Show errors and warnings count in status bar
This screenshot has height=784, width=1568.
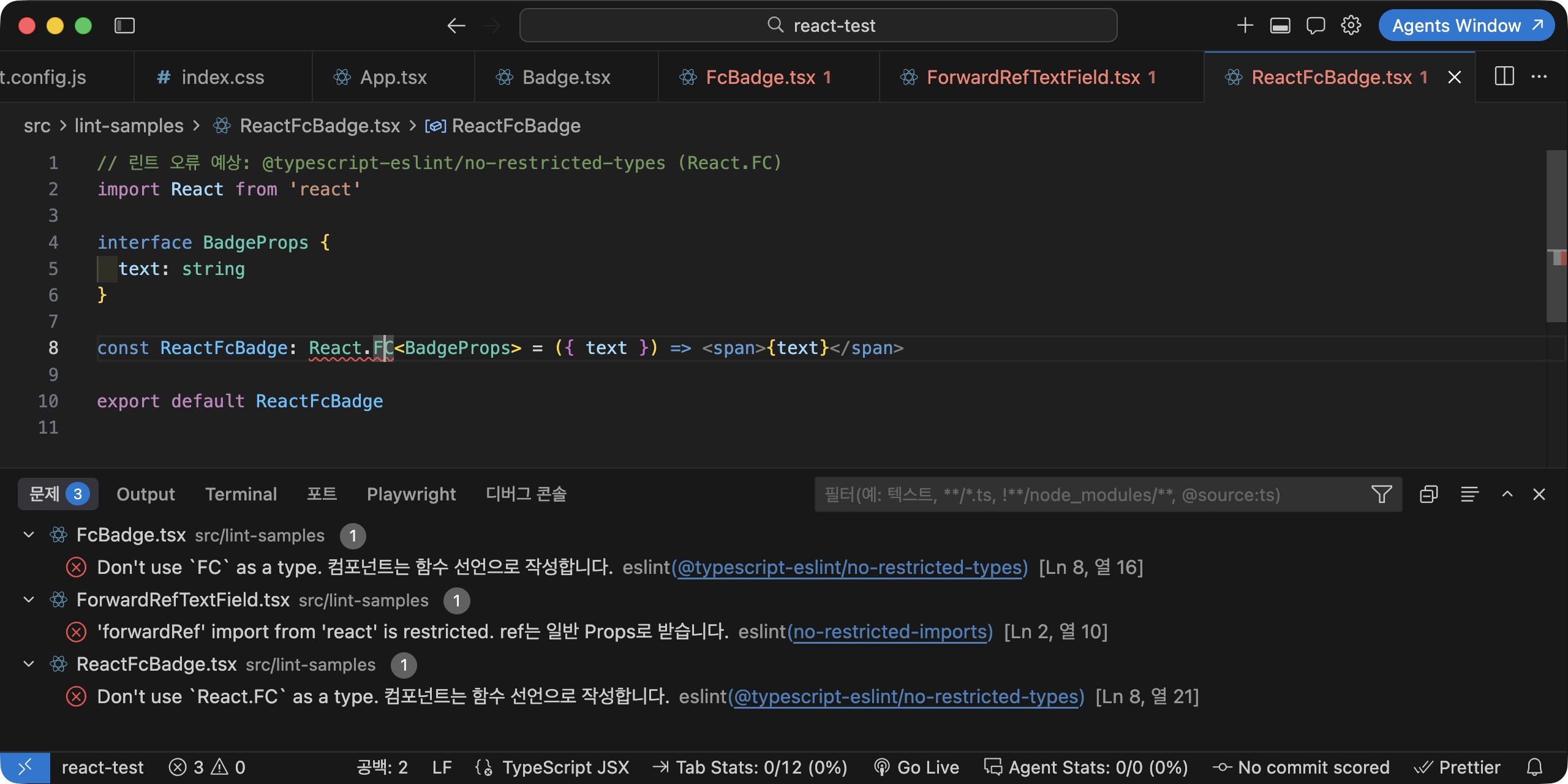click(x=207, y=767)
